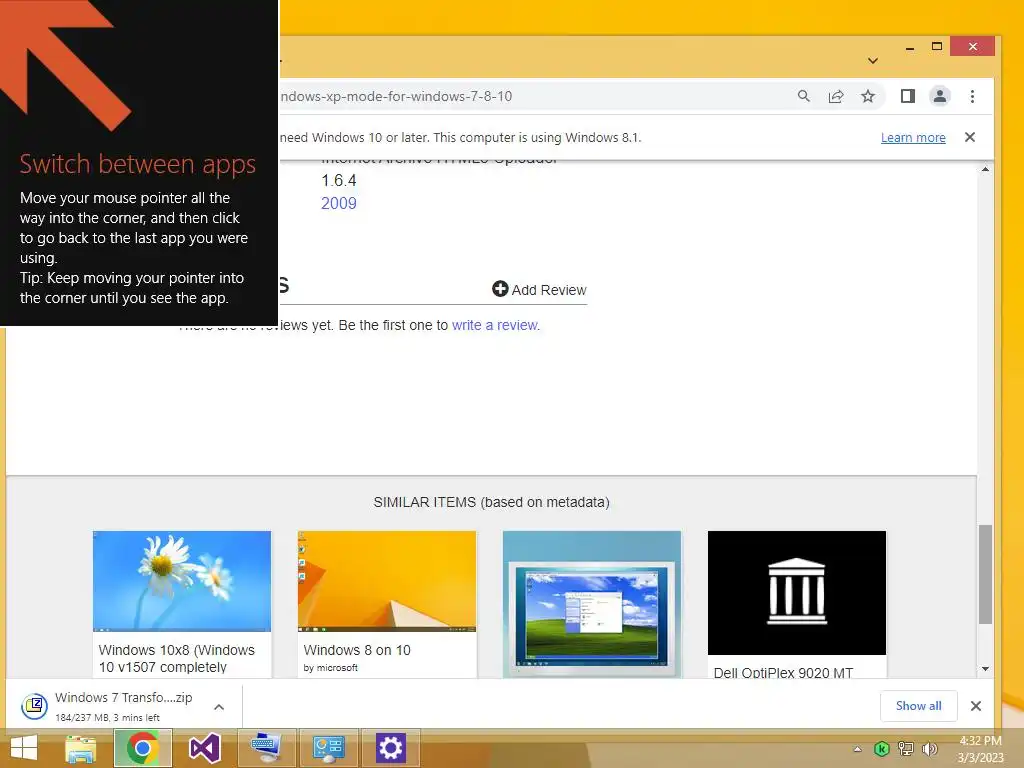The height and width of the screenshot is (768, 1024).
Task: Click Windows 10x8 item title text
Action: (176, 658)
